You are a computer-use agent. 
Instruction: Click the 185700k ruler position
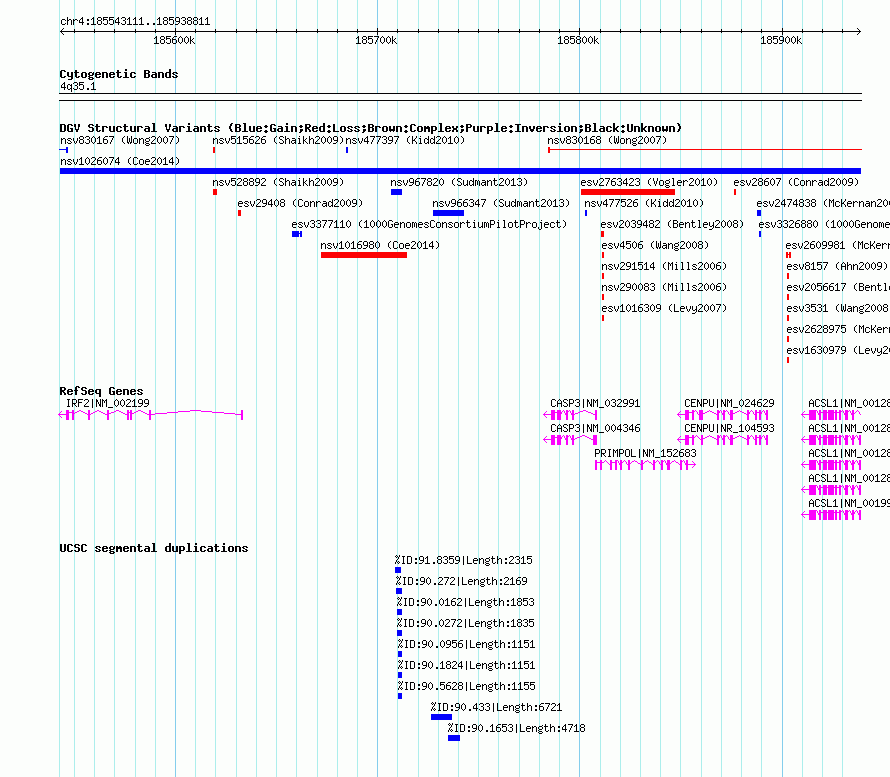coord(376,40)
